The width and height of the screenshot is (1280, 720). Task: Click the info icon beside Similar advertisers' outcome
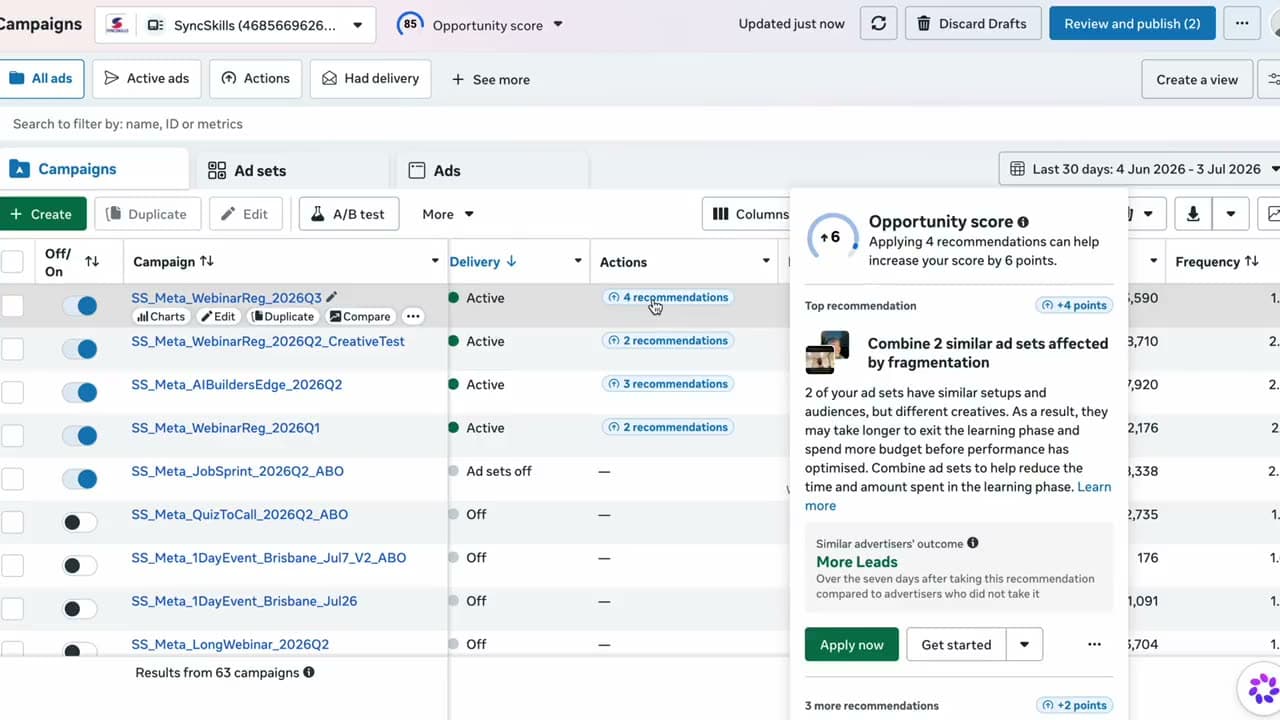pos(972,543)
